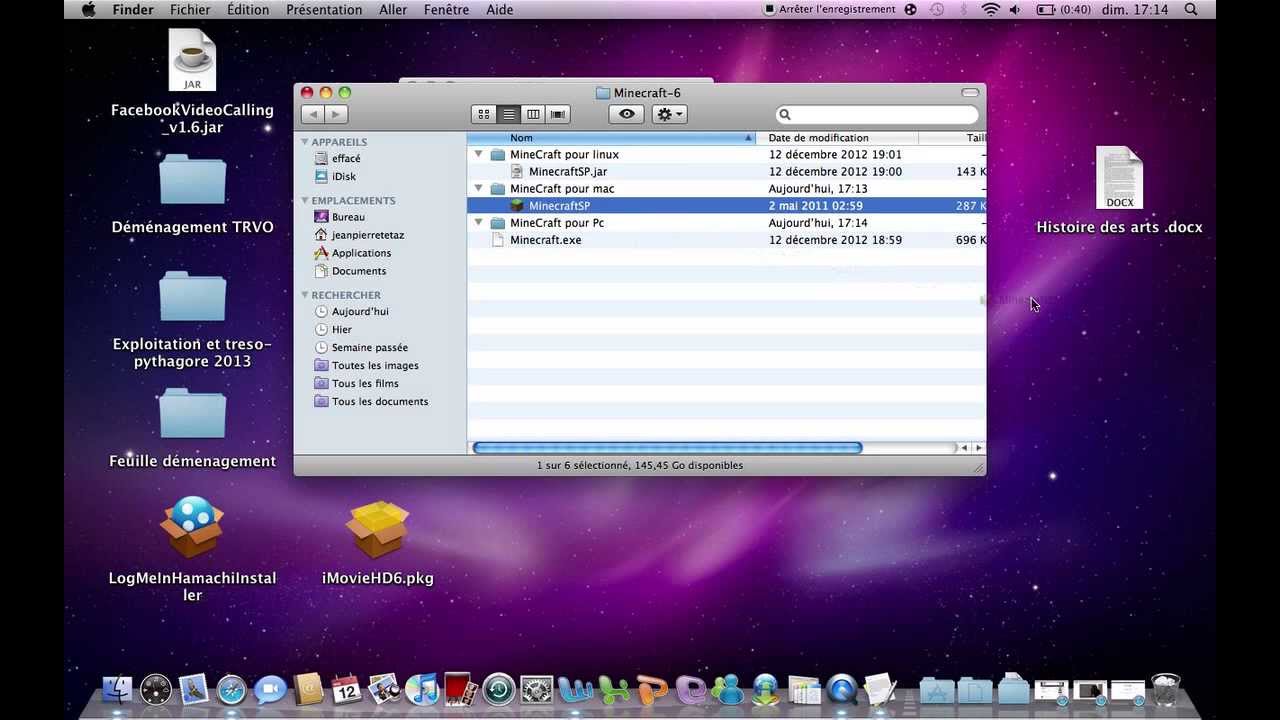Select the MineCraft pour linux folder row
This screenshot has width=1280, height=720.
point(727,155)
